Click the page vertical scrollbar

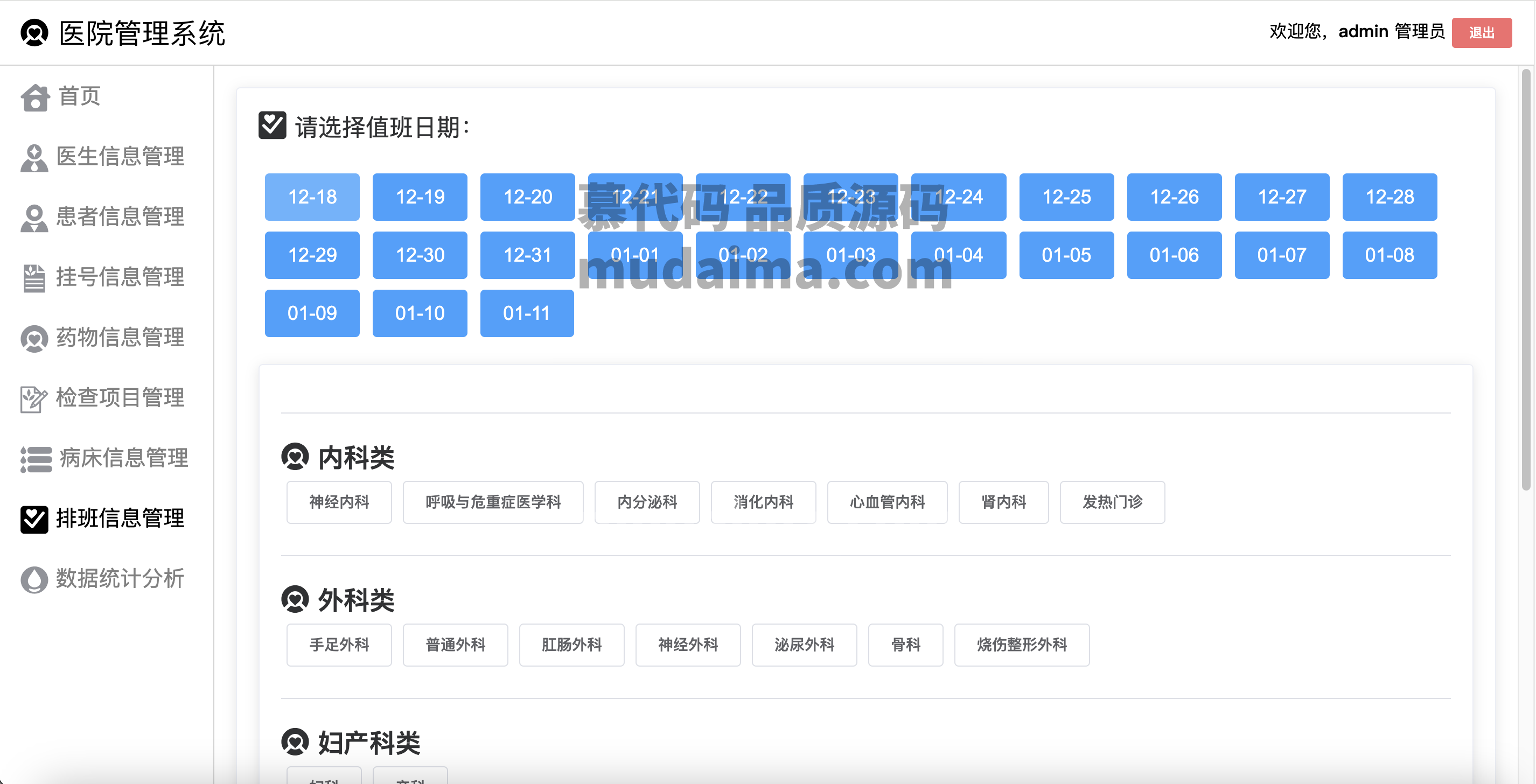1525,279
